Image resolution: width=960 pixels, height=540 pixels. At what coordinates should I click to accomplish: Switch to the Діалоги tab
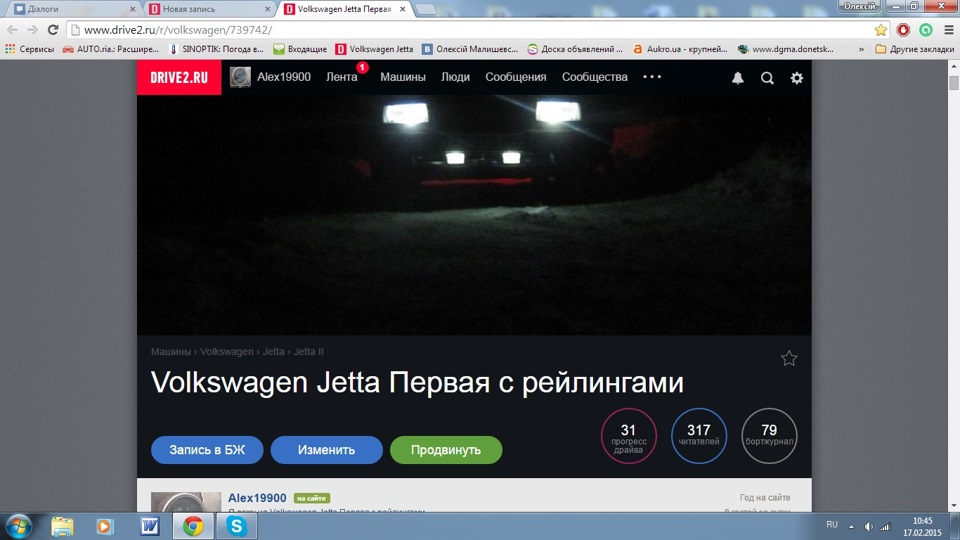pyautogui.click(x=73, y=9)
